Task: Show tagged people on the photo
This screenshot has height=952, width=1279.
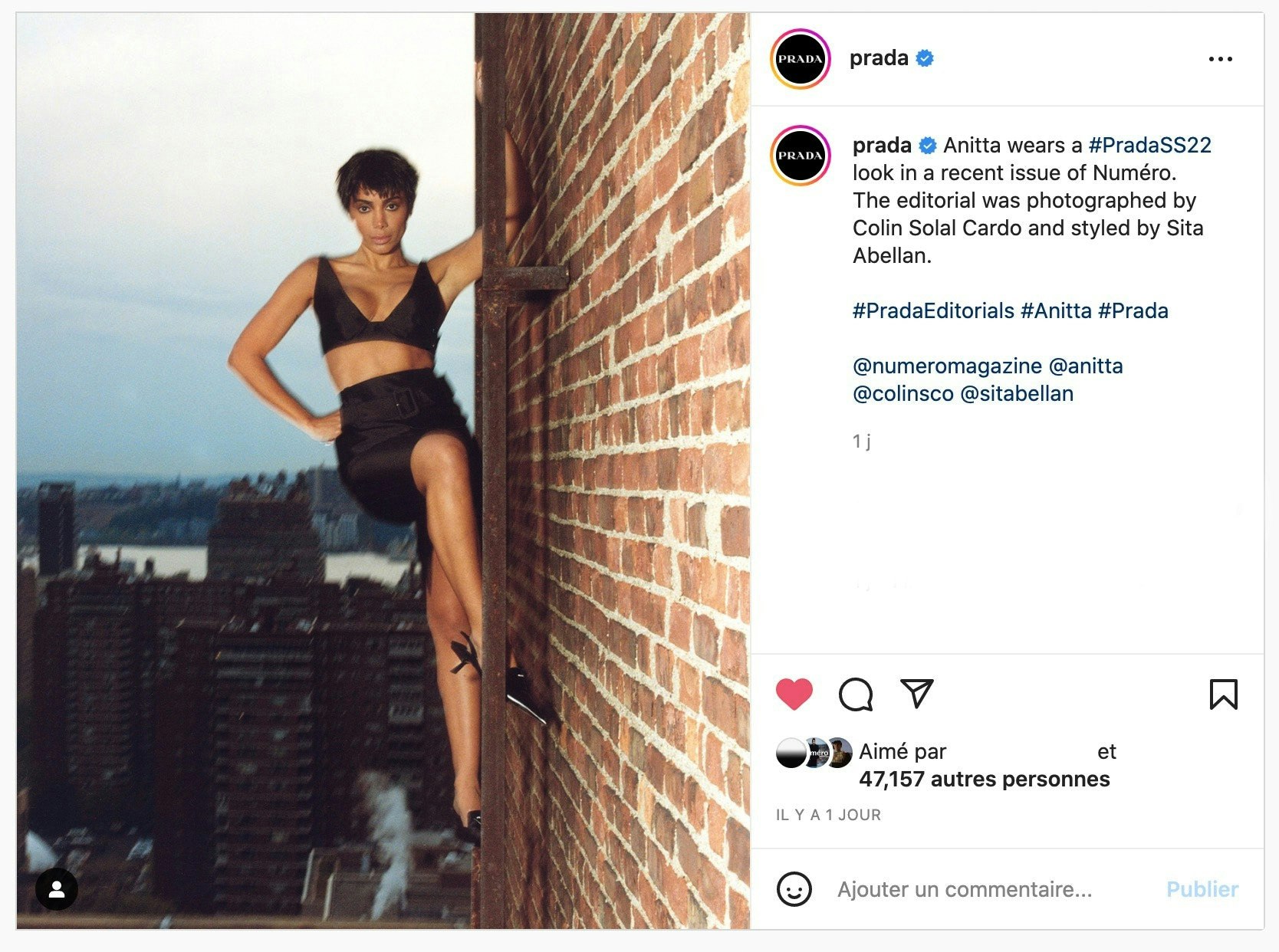Action: pyautogui.click(x=57, y=889)
